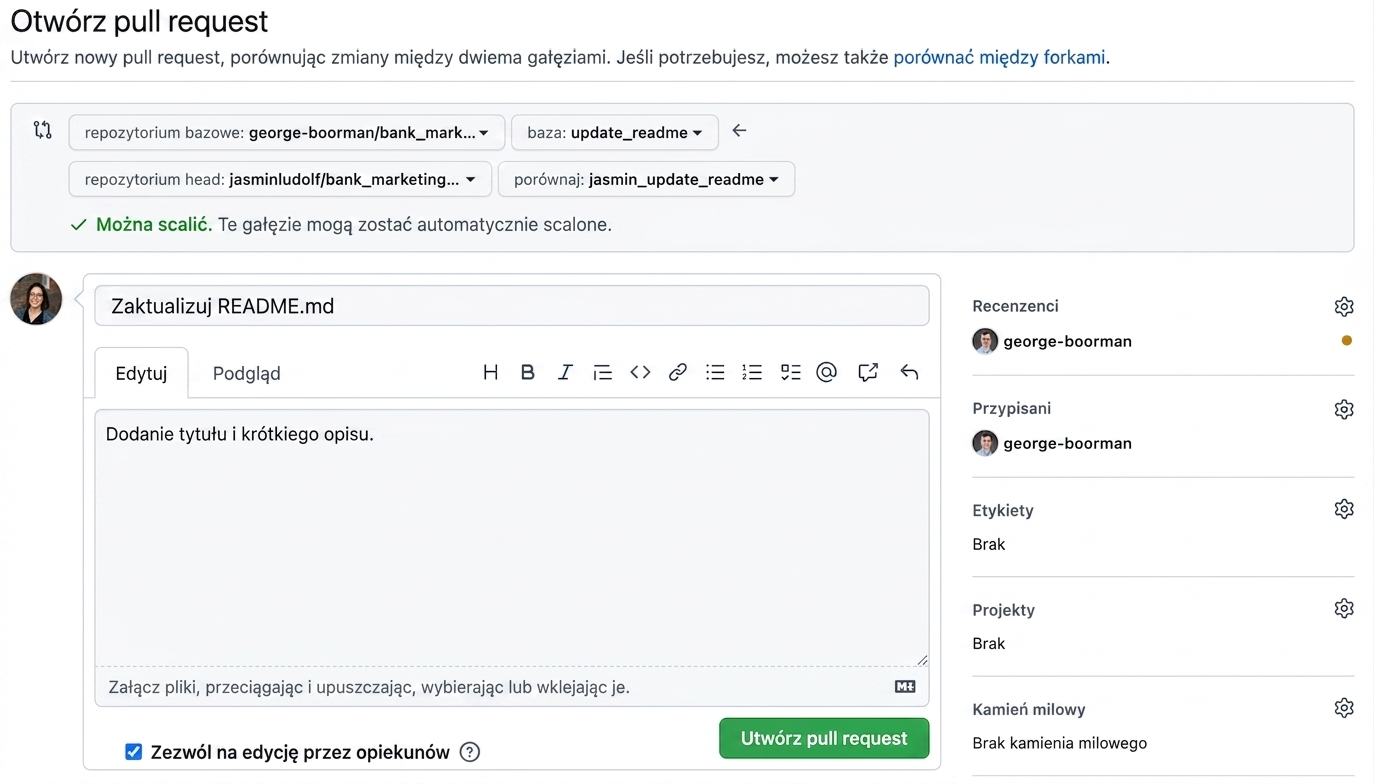
Task: Click the Otwórz pull request page heading
Action: 139,21
